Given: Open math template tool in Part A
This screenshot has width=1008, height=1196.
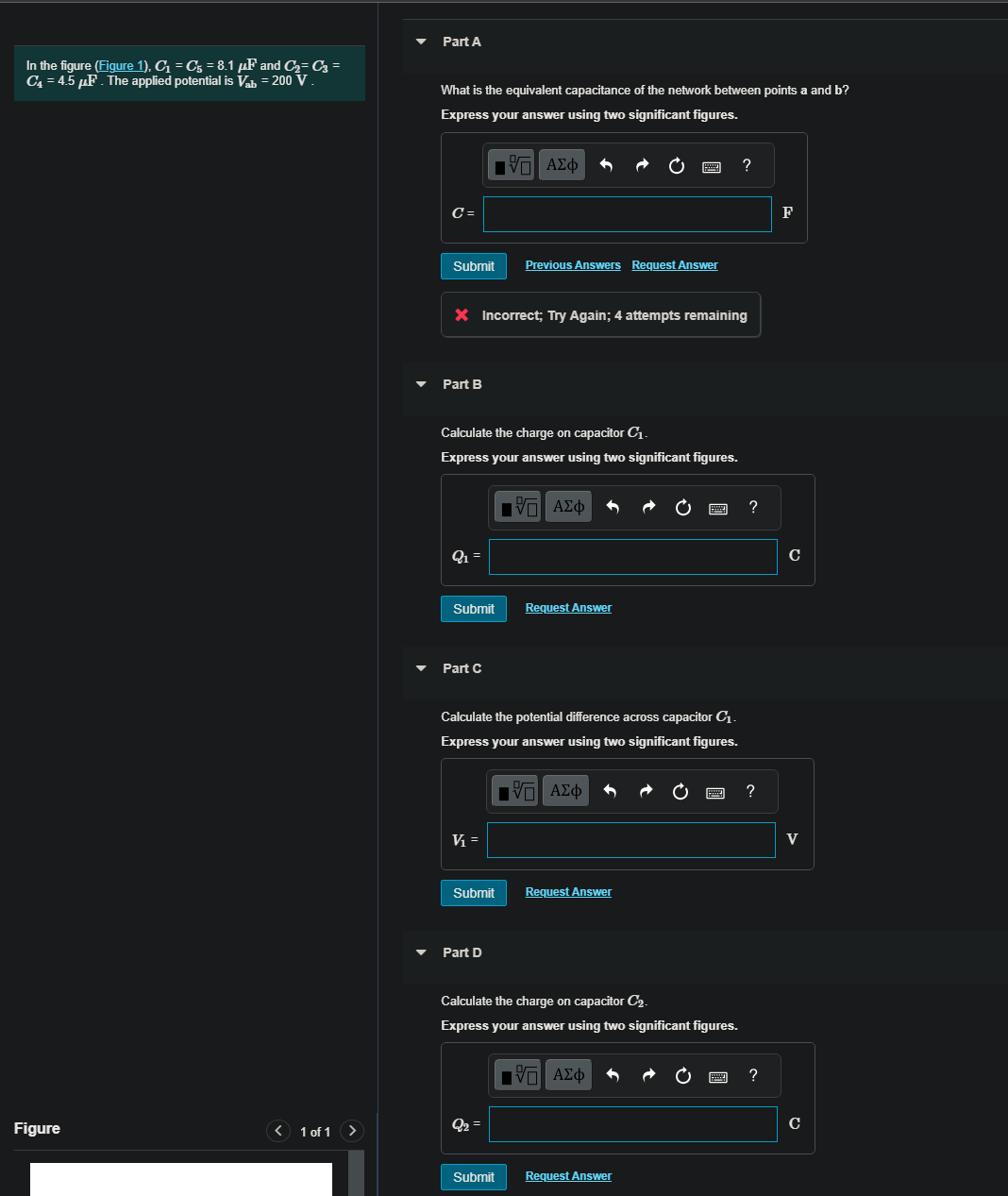Looking at the screenshot, I should [x=512, y=165].
